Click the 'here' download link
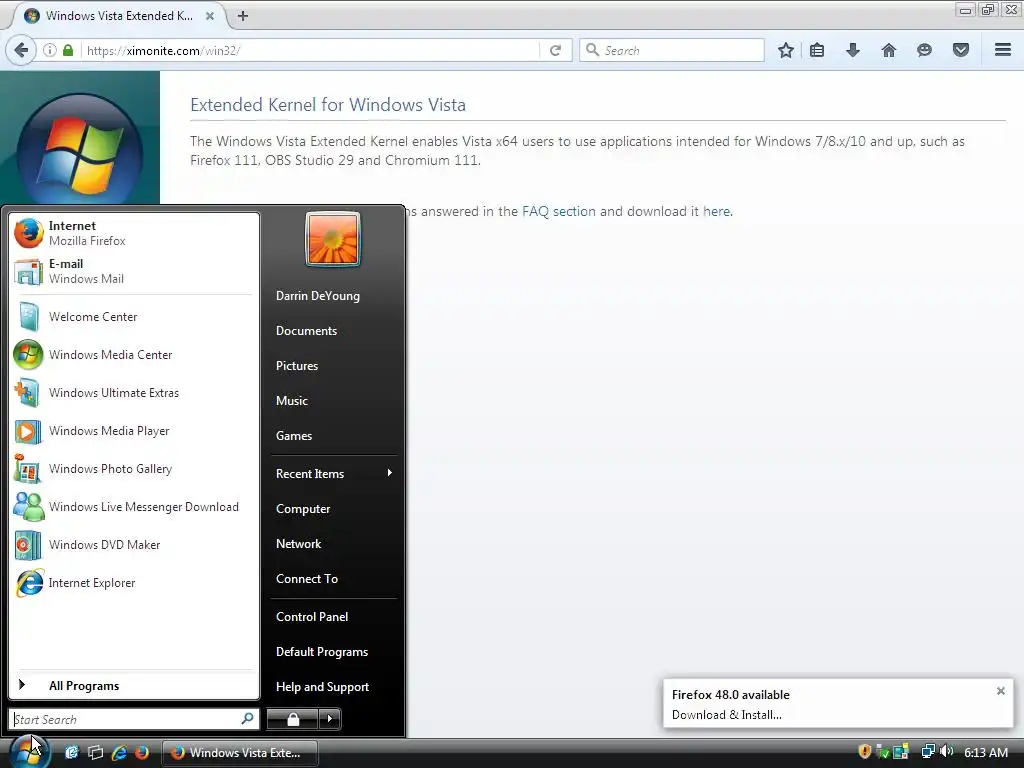 pyautogui.click(x=716, y=212)
